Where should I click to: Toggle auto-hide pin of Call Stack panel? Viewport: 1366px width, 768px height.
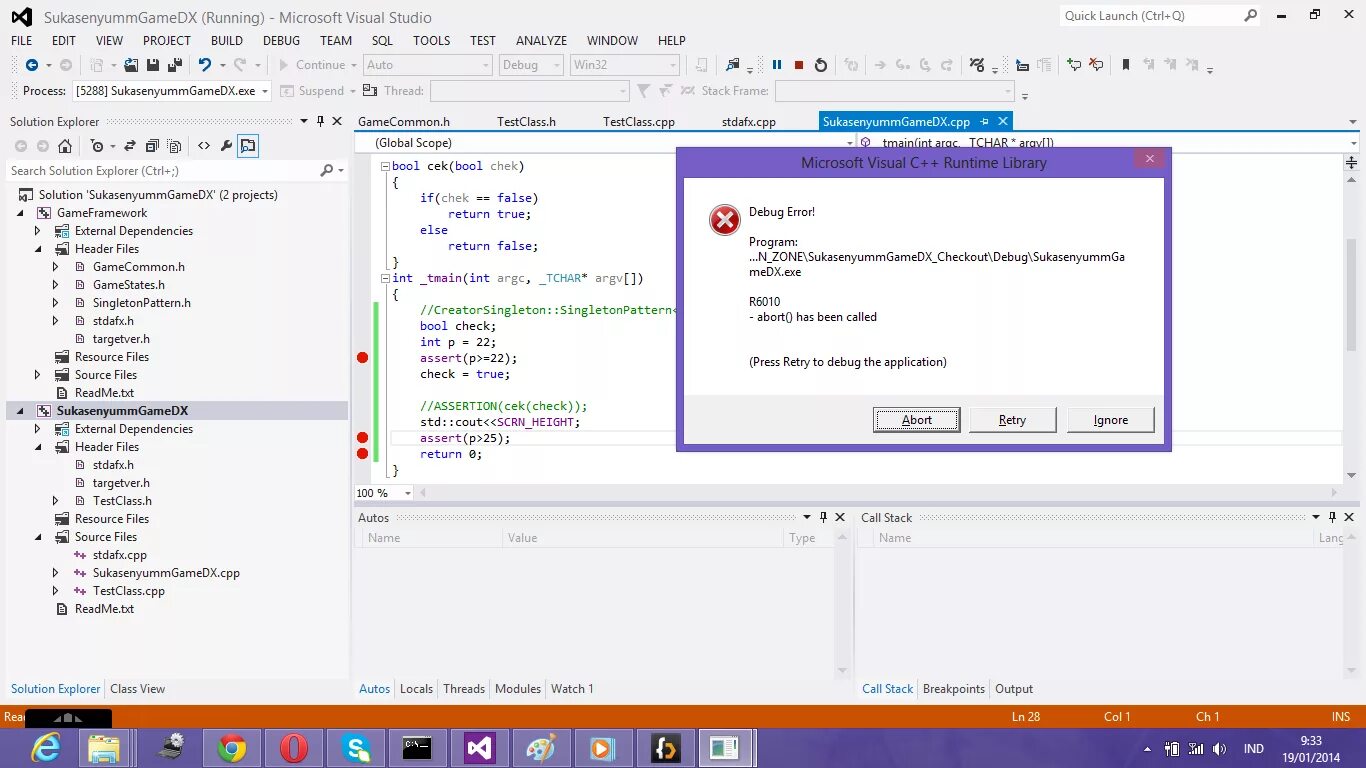coord(1332,517)
